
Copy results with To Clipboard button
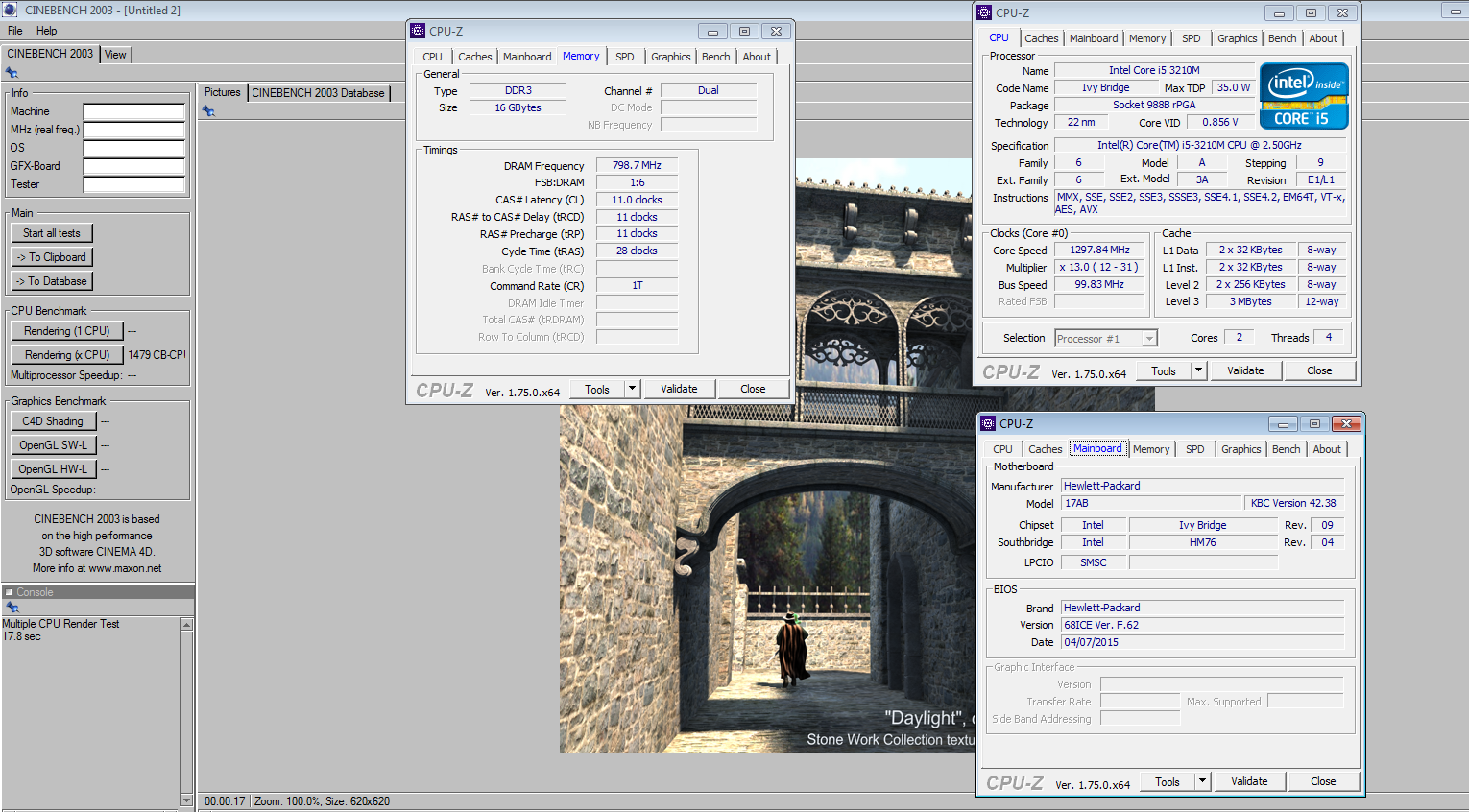tap(52, 257)
